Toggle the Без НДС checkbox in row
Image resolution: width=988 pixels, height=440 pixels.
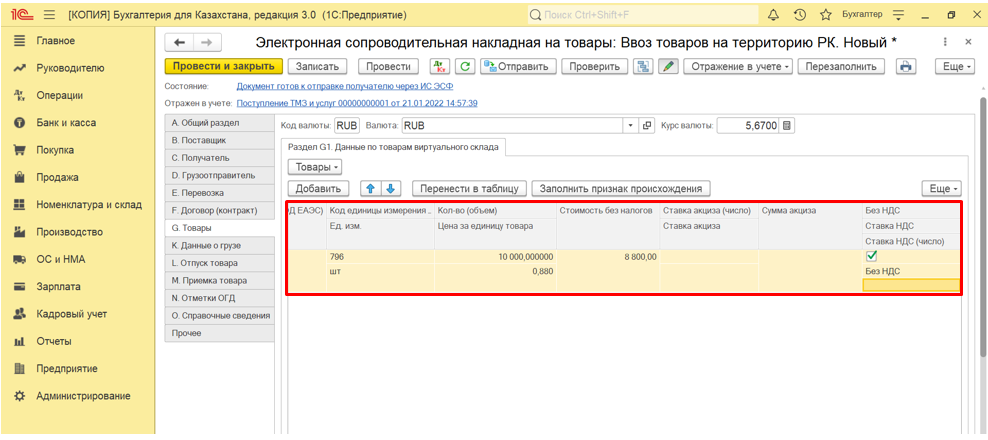(x=871, y=256)
